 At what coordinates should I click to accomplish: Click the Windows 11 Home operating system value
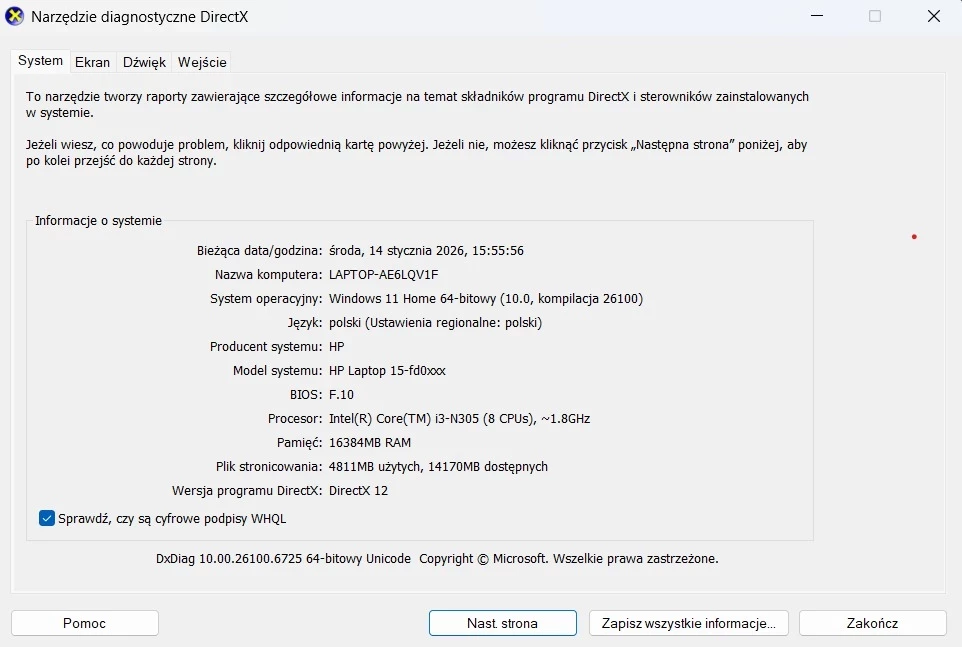[x=485, y=298]
